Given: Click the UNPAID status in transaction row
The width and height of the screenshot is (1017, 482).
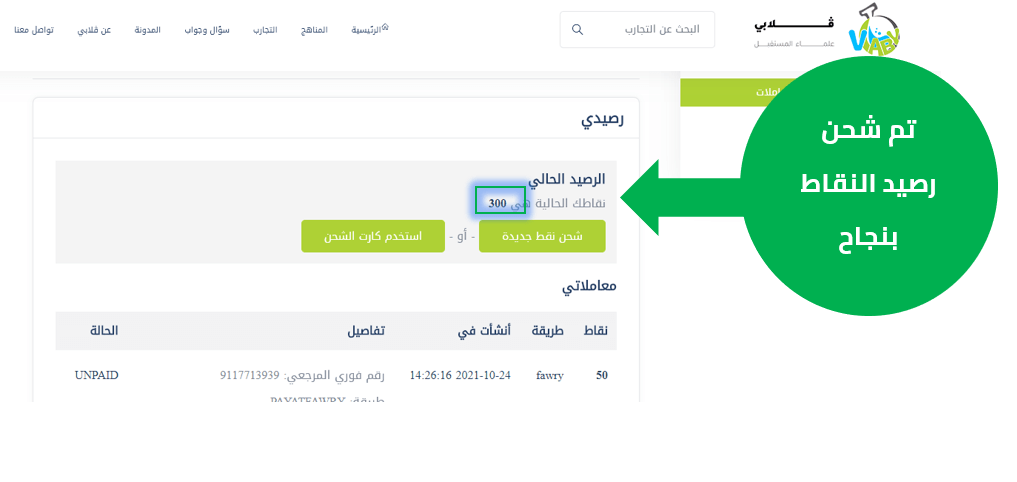Looking at the screenshot, I should tap(96, 375).
